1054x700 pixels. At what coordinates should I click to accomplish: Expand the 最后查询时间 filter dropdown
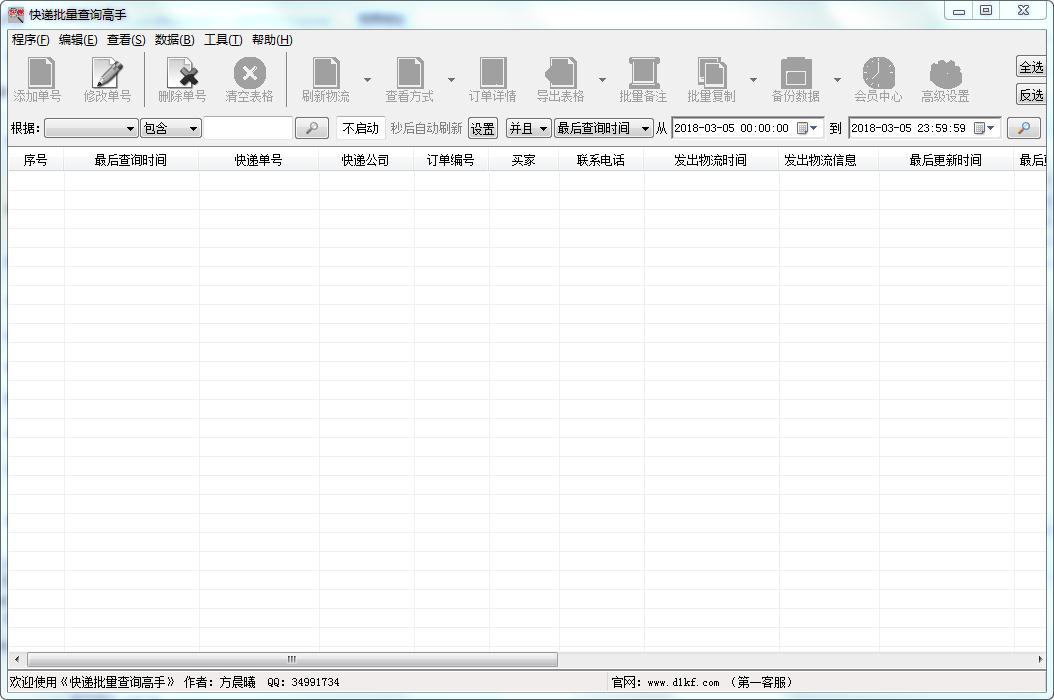click(604, 128)
